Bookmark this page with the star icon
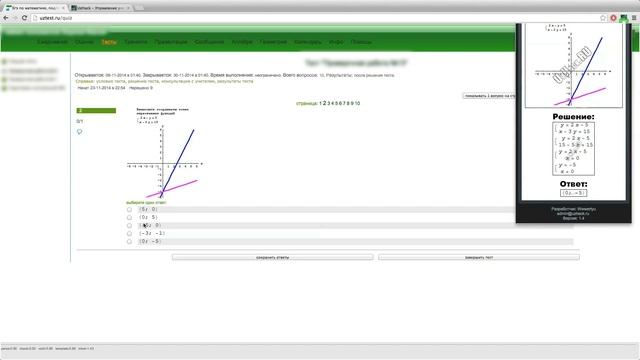640x360 pixels. pyautogui.click(x=603, y=18)
